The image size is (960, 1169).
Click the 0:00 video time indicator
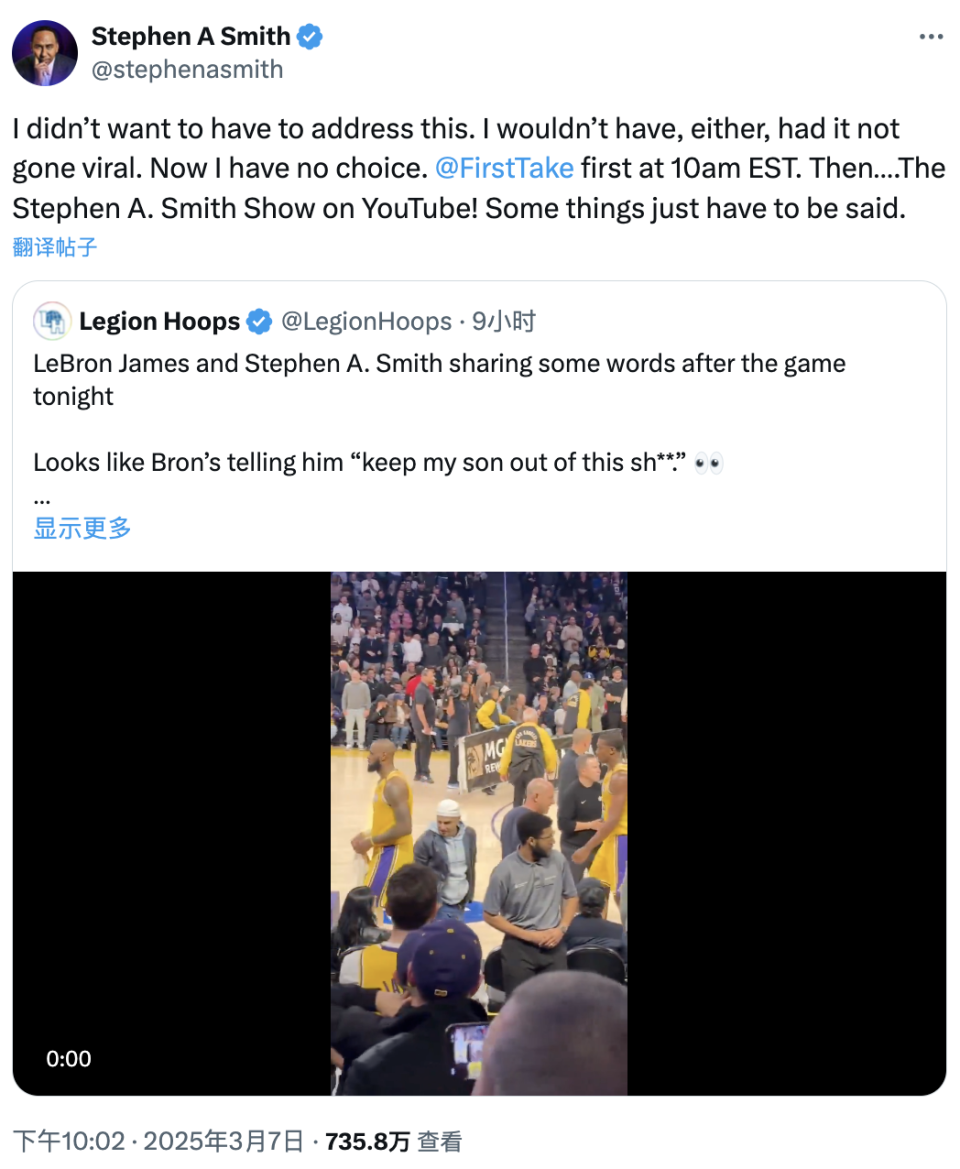click(x=68, y=1059)
